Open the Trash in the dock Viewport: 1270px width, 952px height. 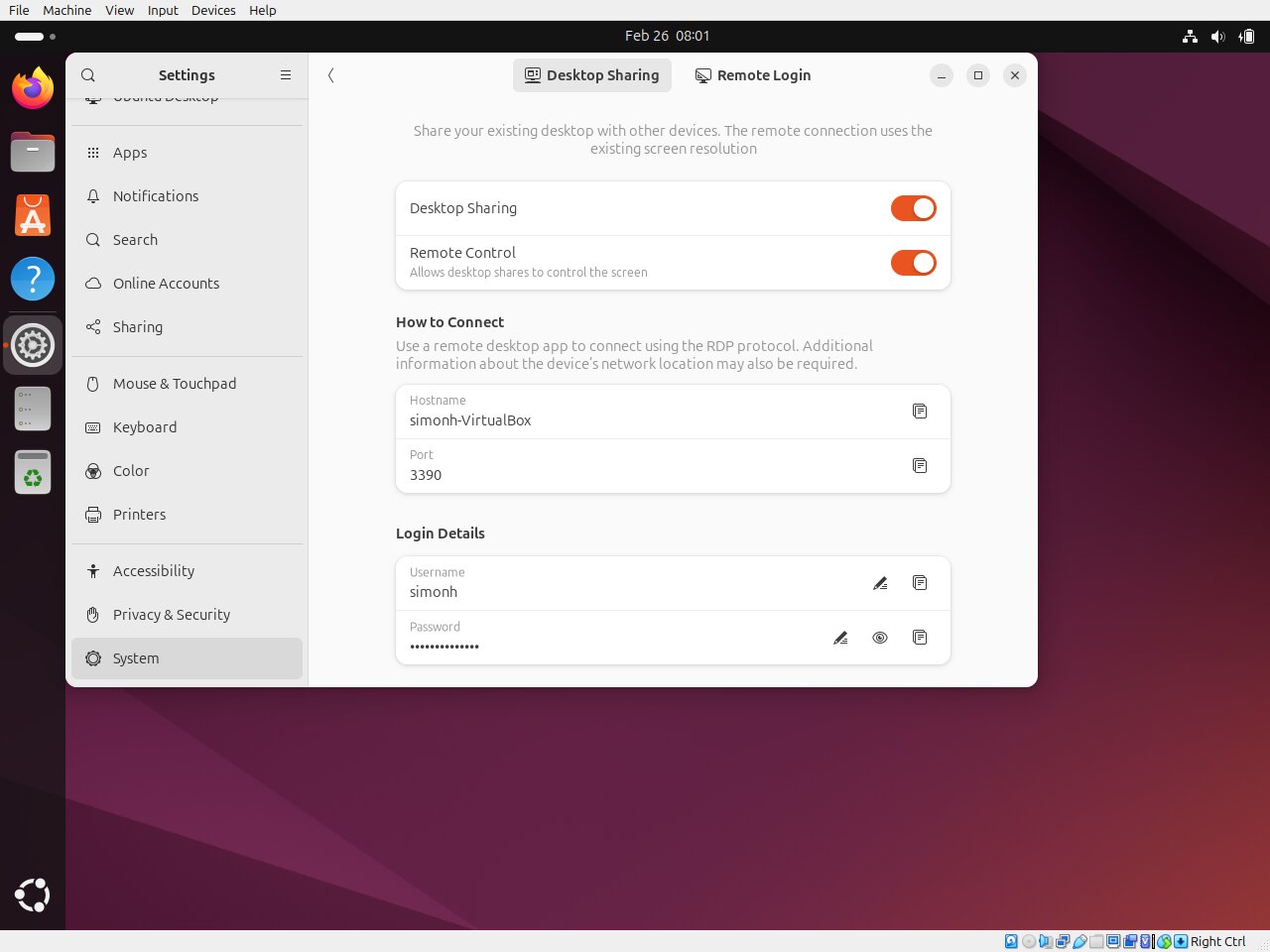click(x=33, y=472)
